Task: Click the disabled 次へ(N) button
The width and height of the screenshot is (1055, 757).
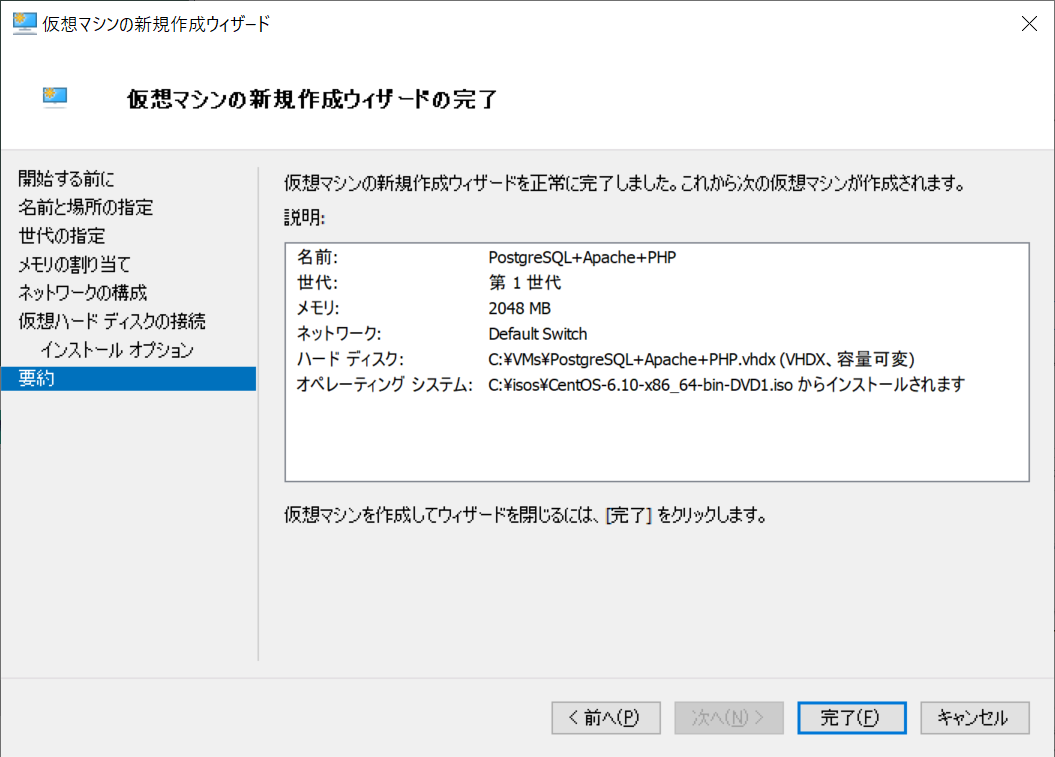Action: 729,718
